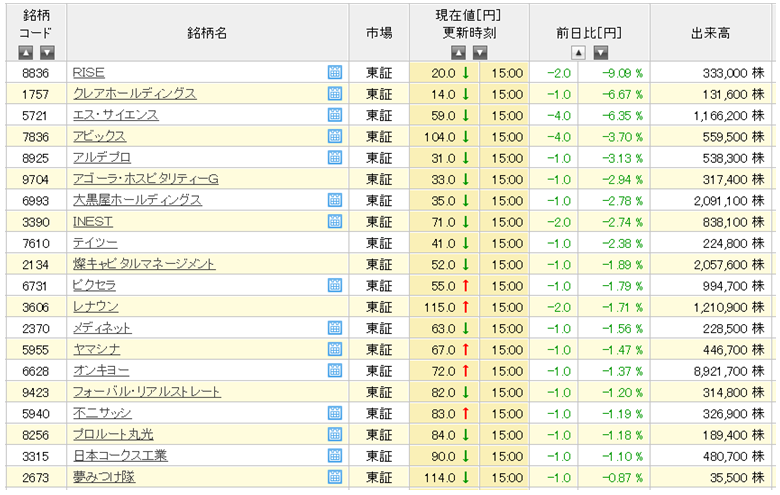Viewport: 780px width, 495px height.
Task: Open calendar icon for 不二サッシ row
Action: tap(335, 413)
